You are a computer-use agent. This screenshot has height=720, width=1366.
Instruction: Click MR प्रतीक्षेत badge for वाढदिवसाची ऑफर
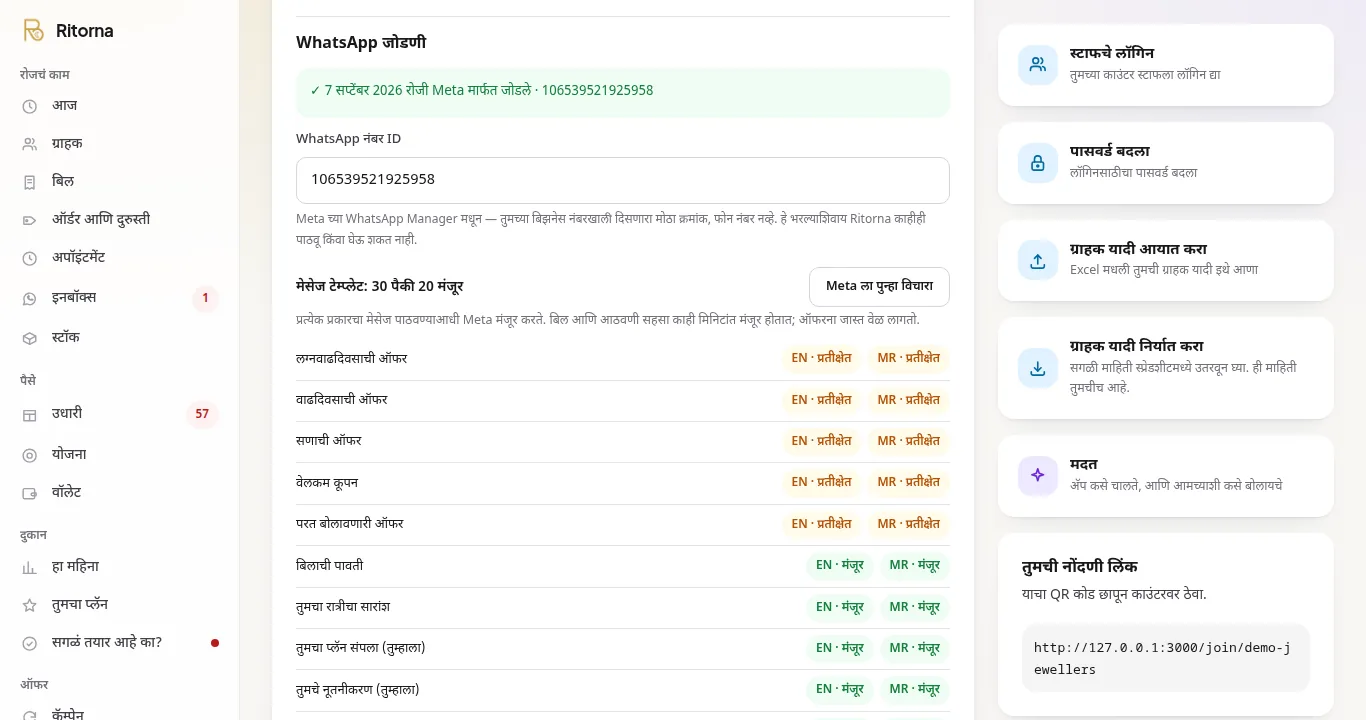[x=909, y=400]
